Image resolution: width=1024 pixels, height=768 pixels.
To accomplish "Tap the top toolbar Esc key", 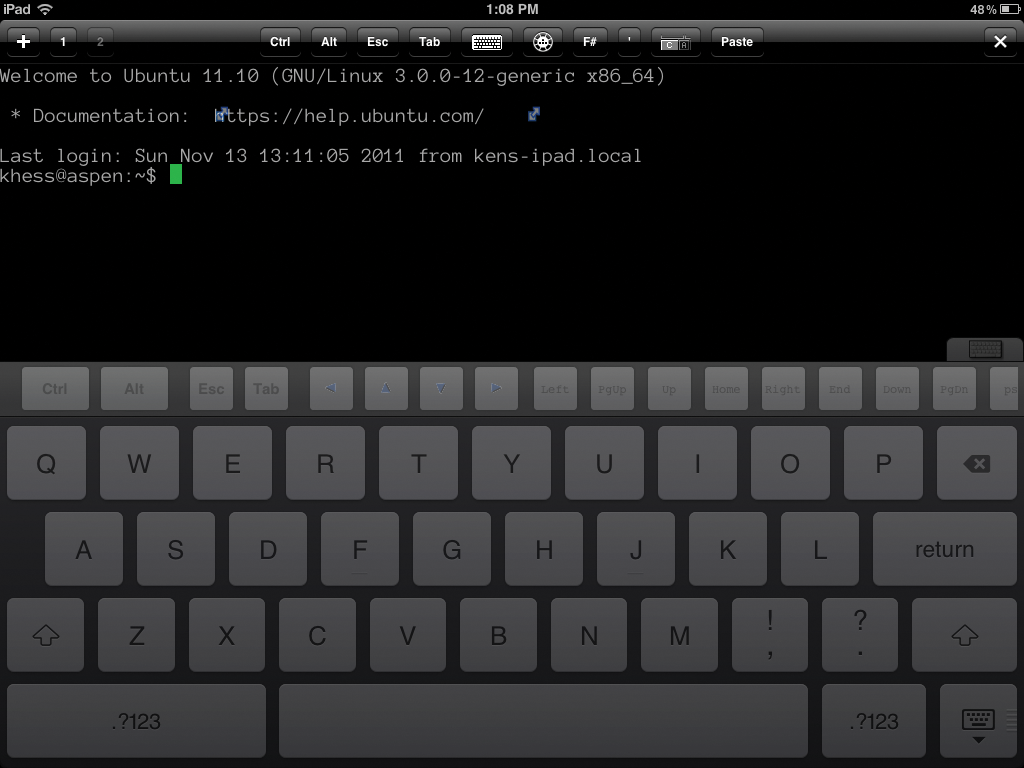I will click(x=377, y=42).
